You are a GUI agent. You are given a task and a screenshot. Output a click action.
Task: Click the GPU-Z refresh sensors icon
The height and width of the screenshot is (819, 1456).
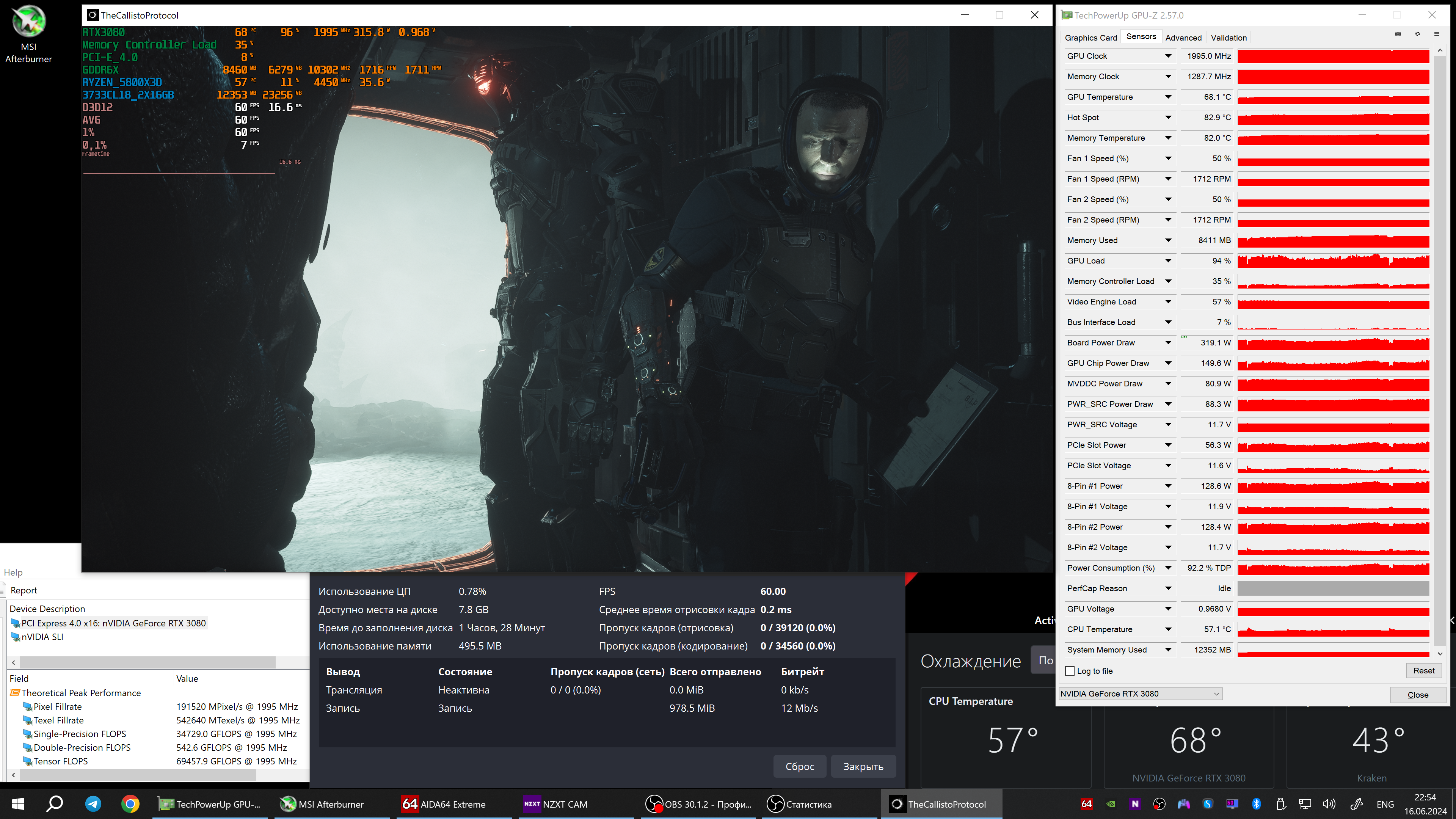[x=1418, y=34]
